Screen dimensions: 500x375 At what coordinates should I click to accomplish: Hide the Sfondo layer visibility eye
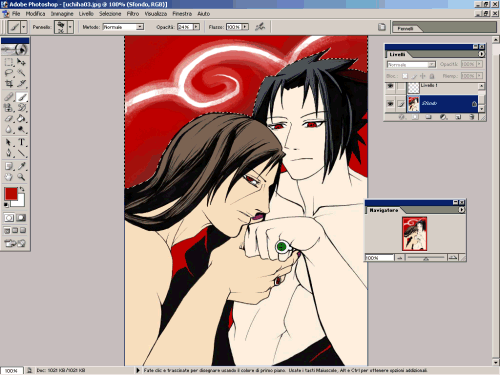pyautogui.click(x=390, y=104)
